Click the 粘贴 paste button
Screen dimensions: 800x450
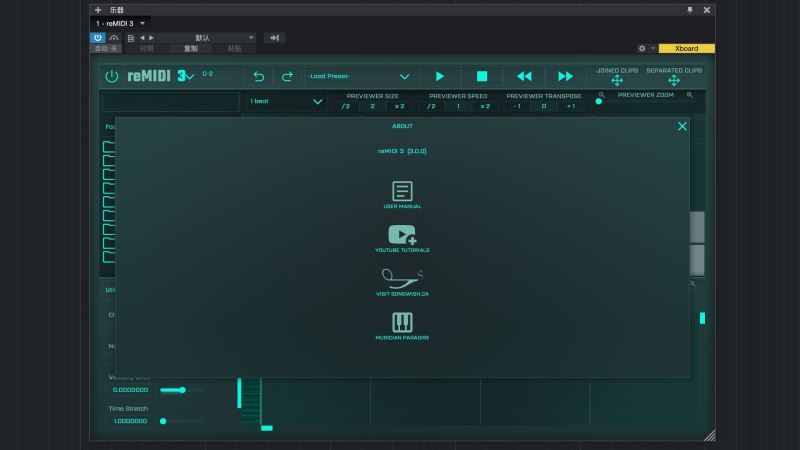click(x=234, y=48)
